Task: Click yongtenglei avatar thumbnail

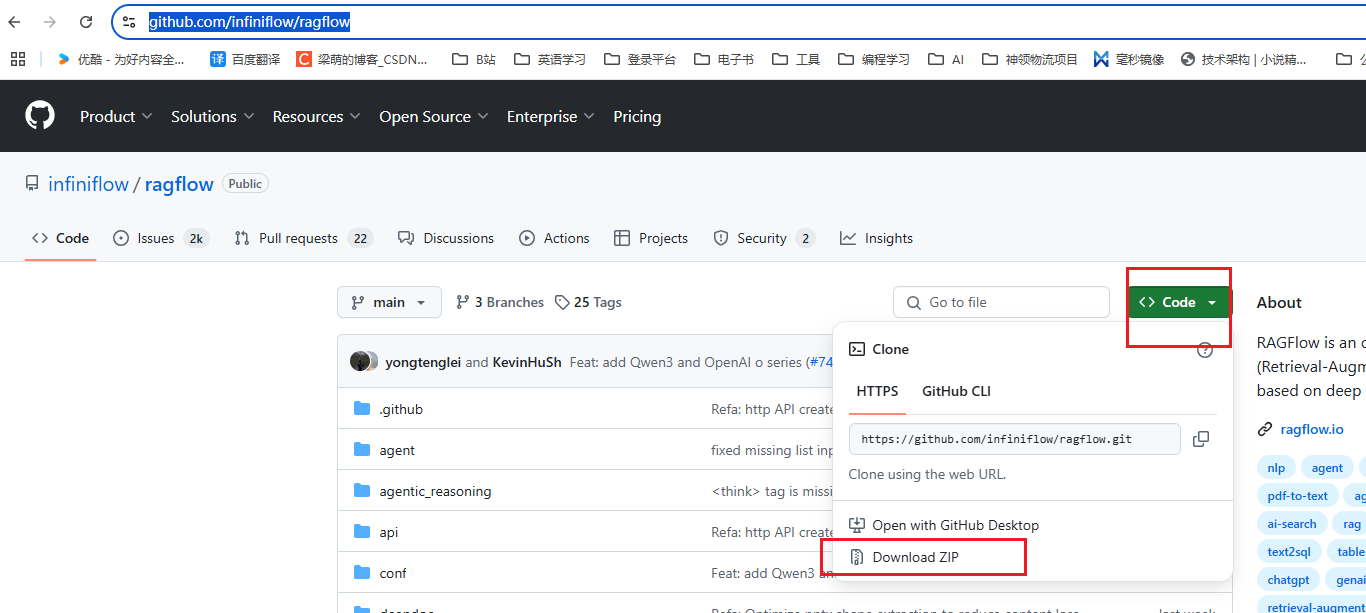Action: [359, 361]
